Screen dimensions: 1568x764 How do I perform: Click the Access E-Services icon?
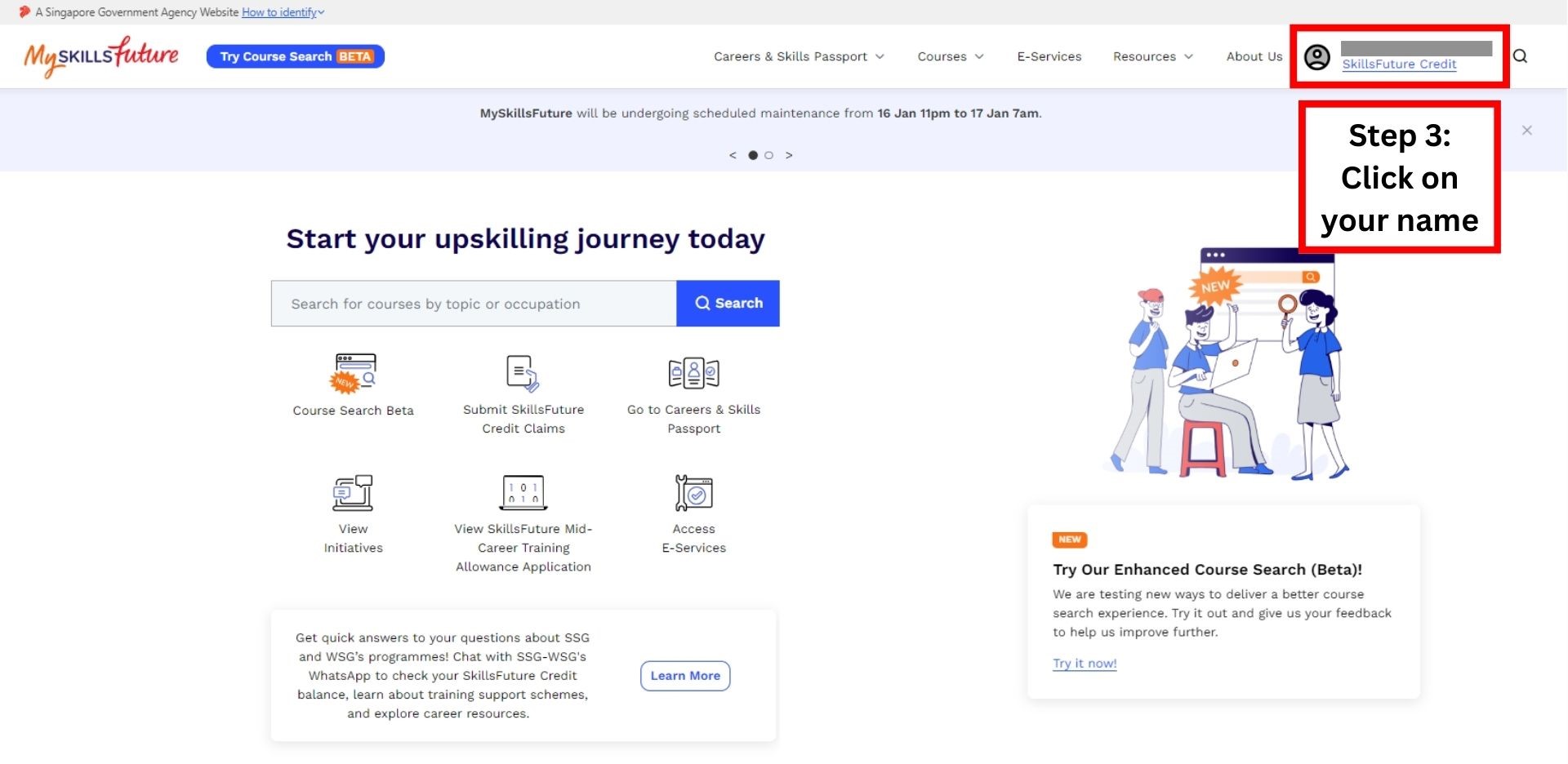coord(693,492)
